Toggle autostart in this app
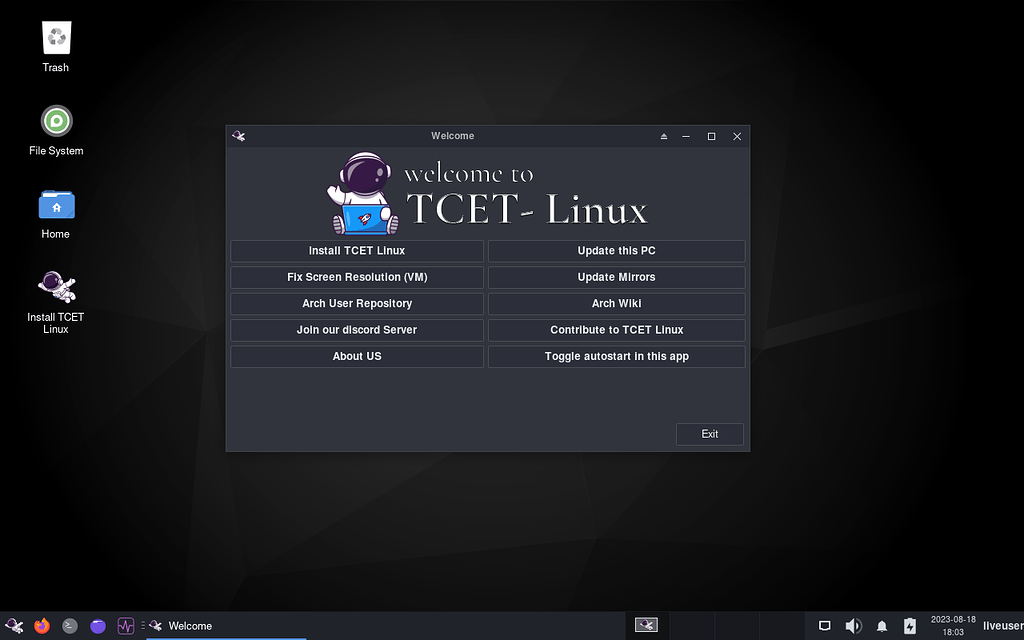Screen dimensions: 1024x640 [616, 356]
